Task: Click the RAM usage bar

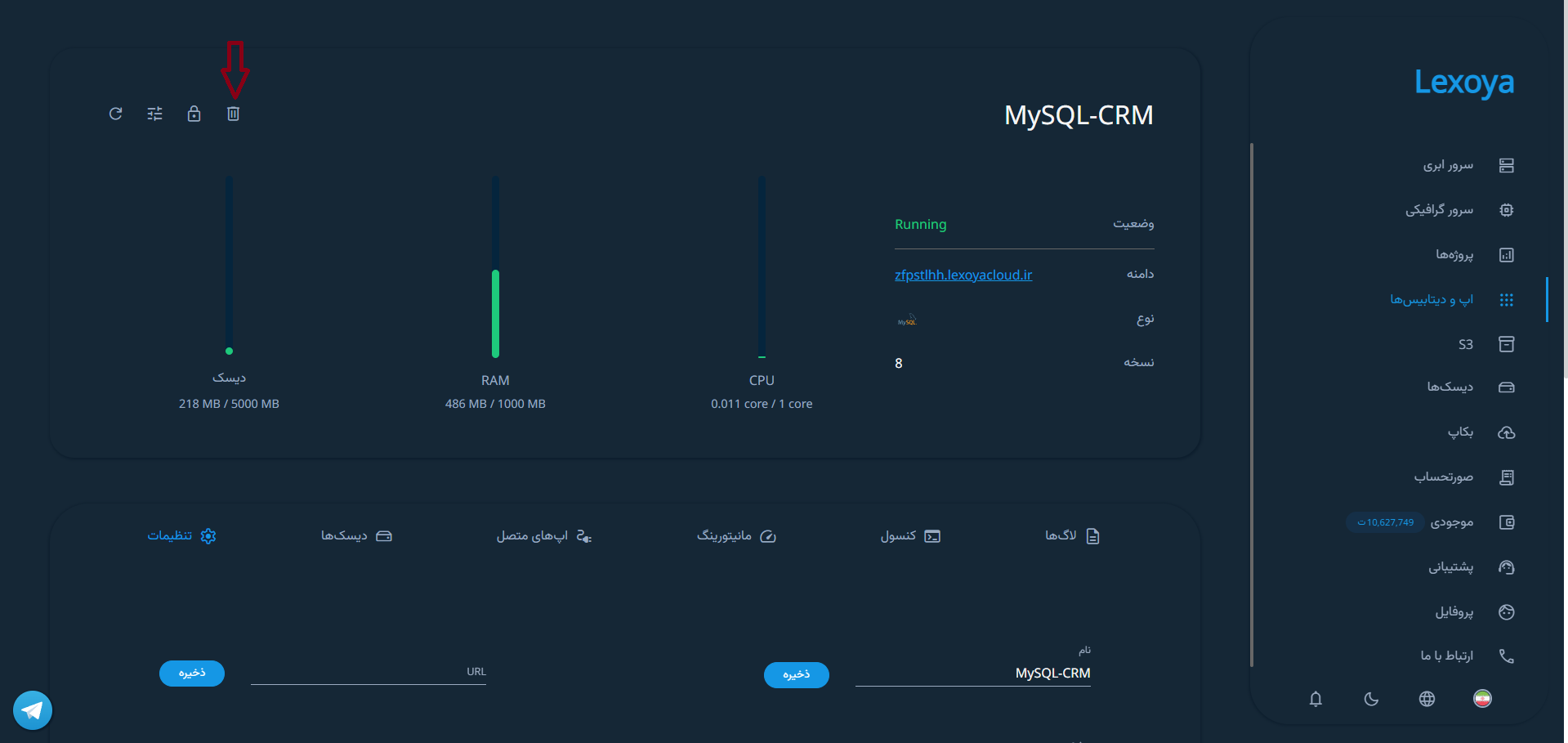Action: pos(495,267)
